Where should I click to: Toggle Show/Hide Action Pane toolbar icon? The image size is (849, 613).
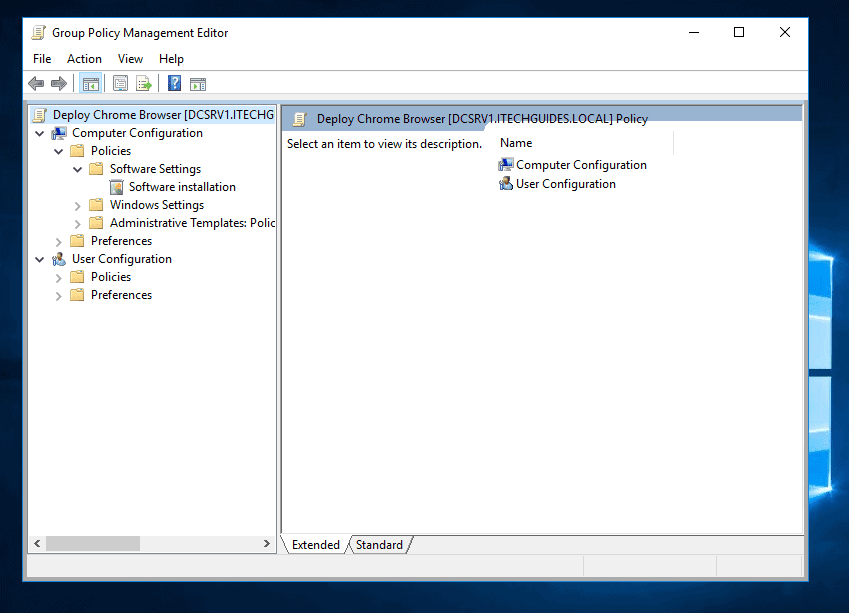coord(198,84)
